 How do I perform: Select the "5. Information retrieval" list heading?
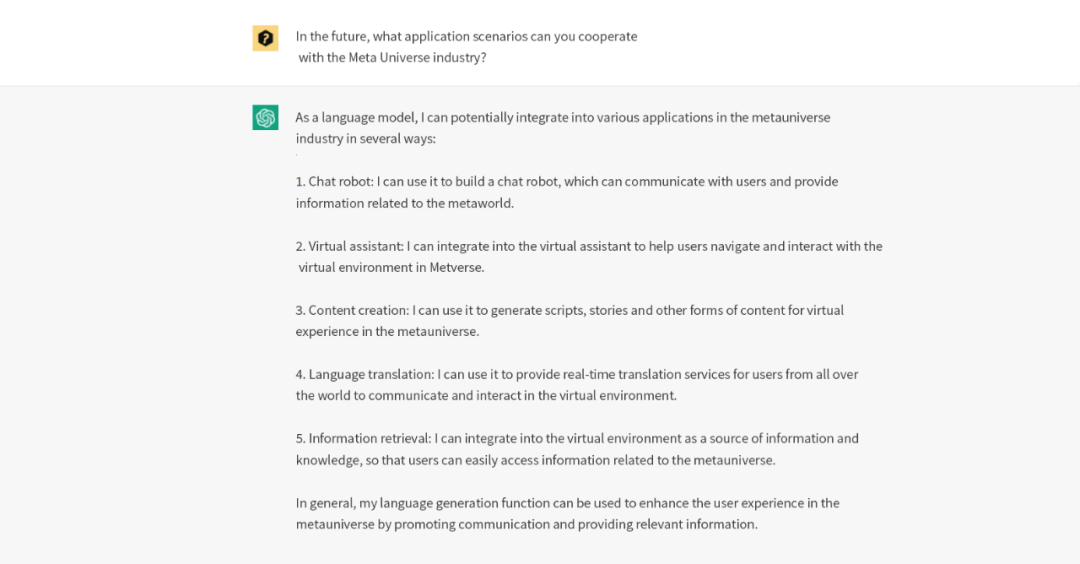(364, 438)
